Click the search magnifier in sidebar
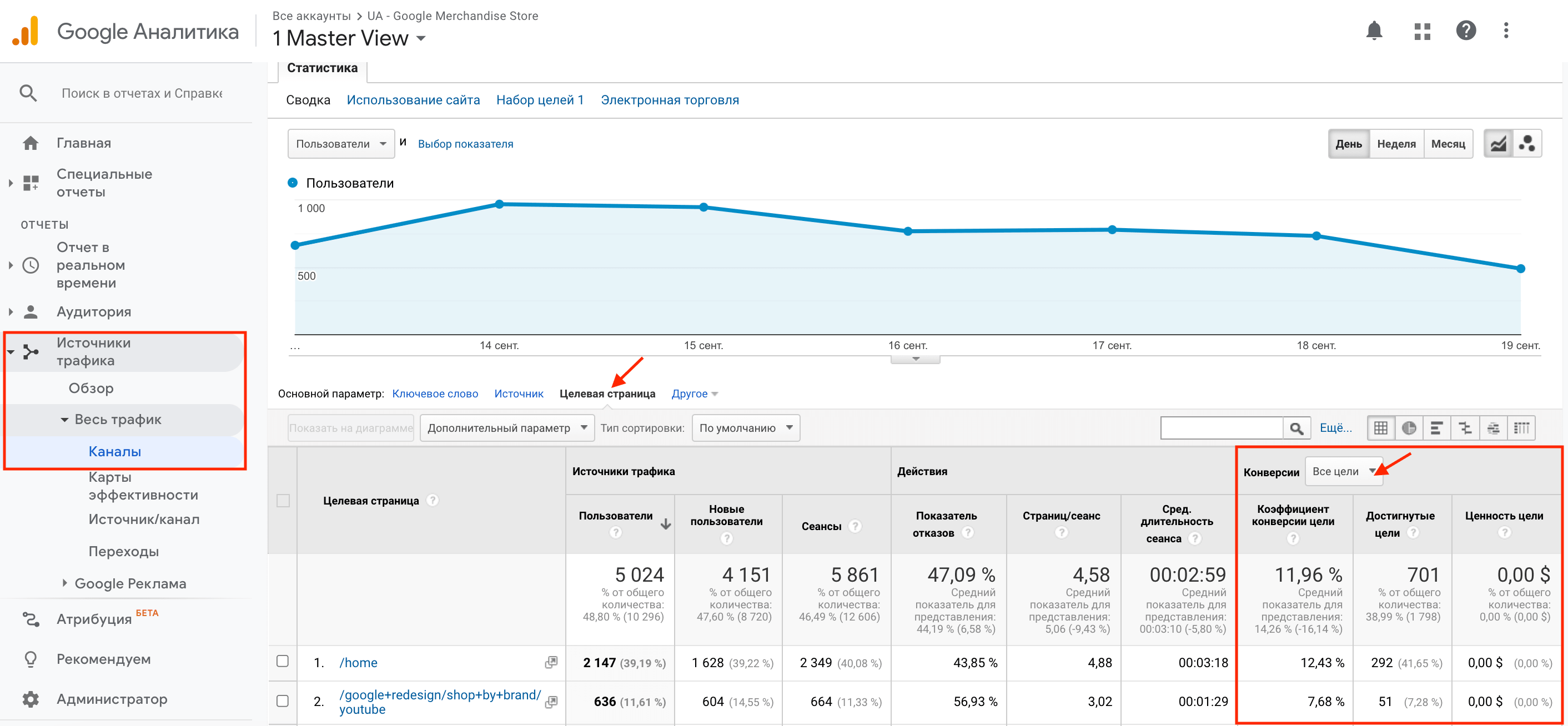This screenshot has width=1568, height=726. coord(28,93)
